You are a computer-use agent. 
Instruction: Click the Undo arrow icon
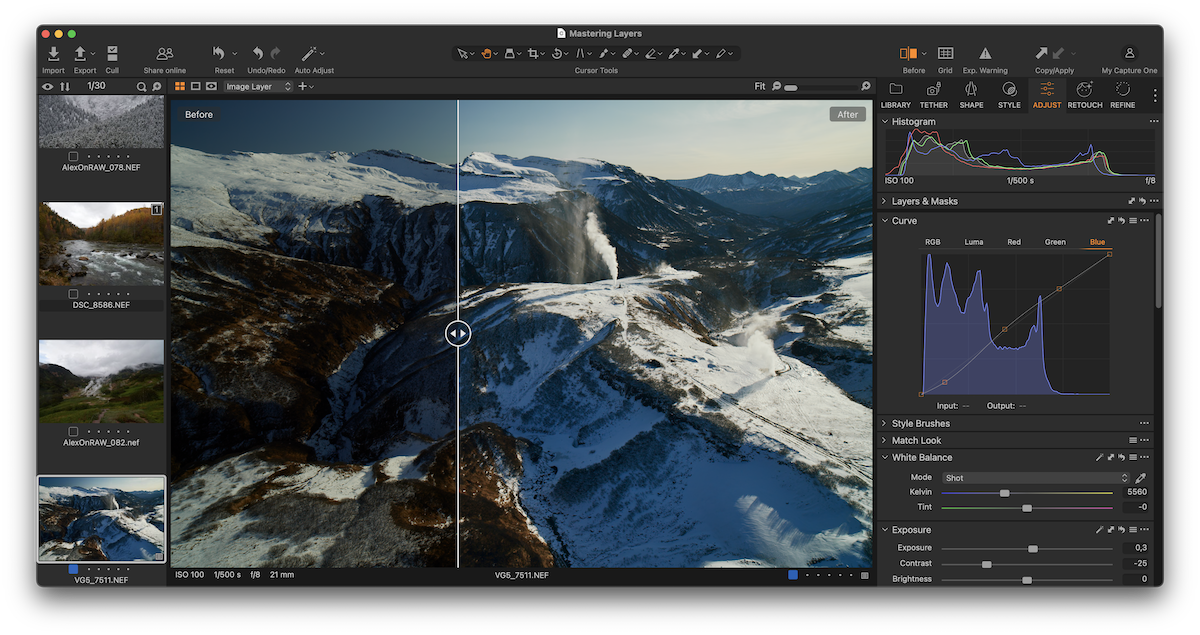point(258,54)
